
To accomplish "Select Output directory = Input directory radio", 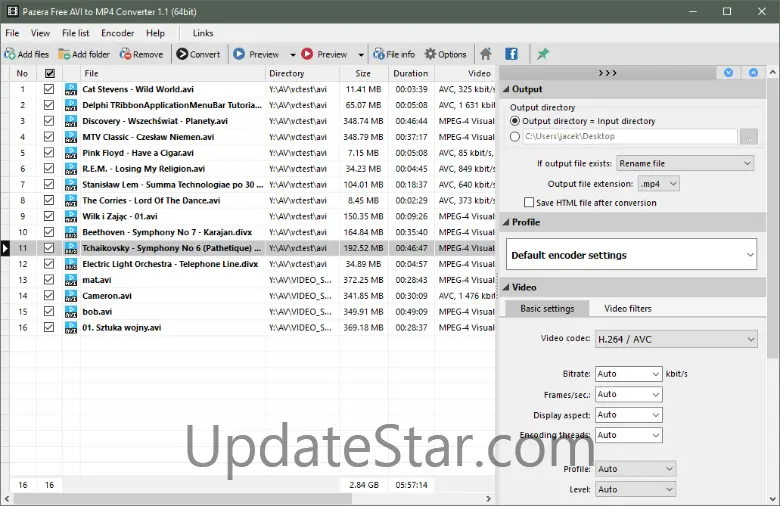I will click(x=515, y=121).
